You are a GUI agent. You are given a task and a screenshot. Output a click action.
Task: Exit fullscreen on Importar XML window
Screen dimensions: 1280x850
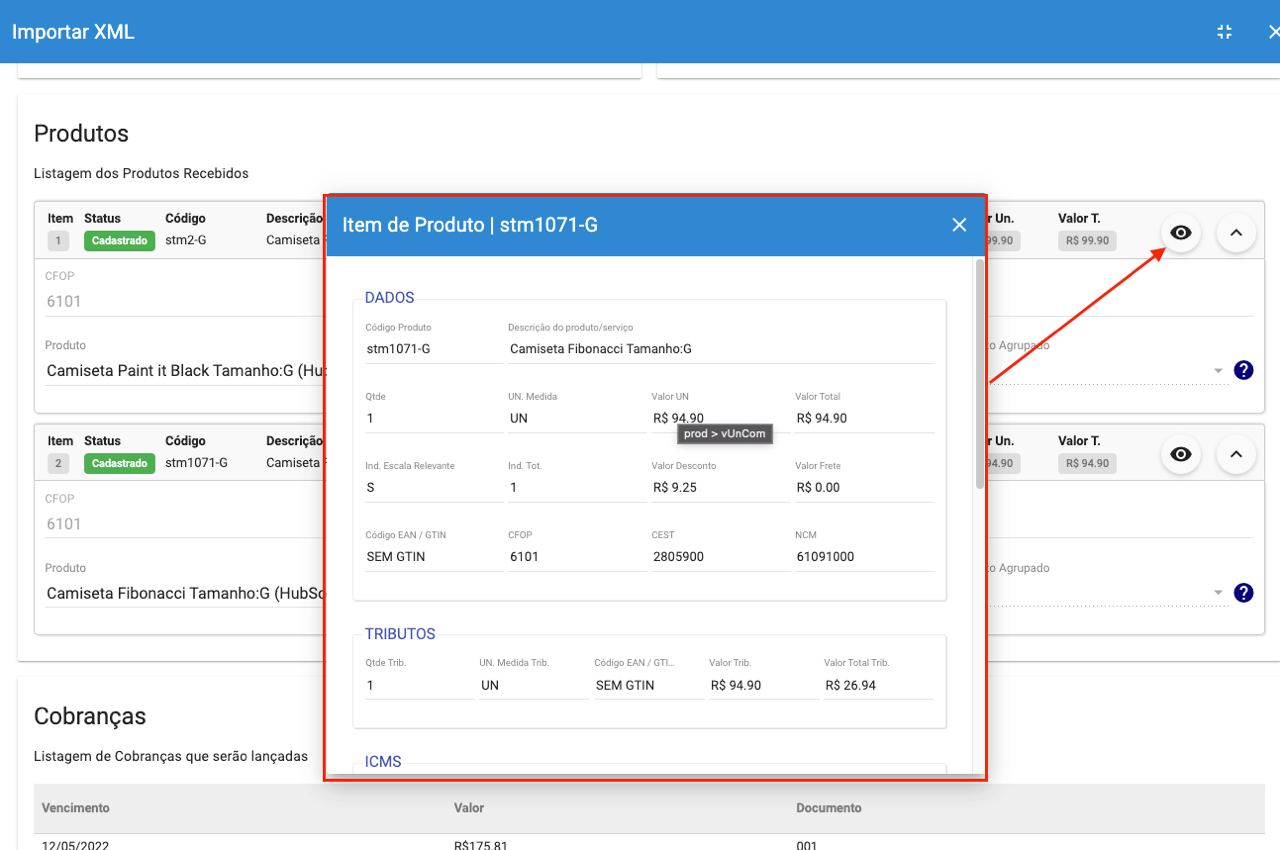(x=1224, y=32)
